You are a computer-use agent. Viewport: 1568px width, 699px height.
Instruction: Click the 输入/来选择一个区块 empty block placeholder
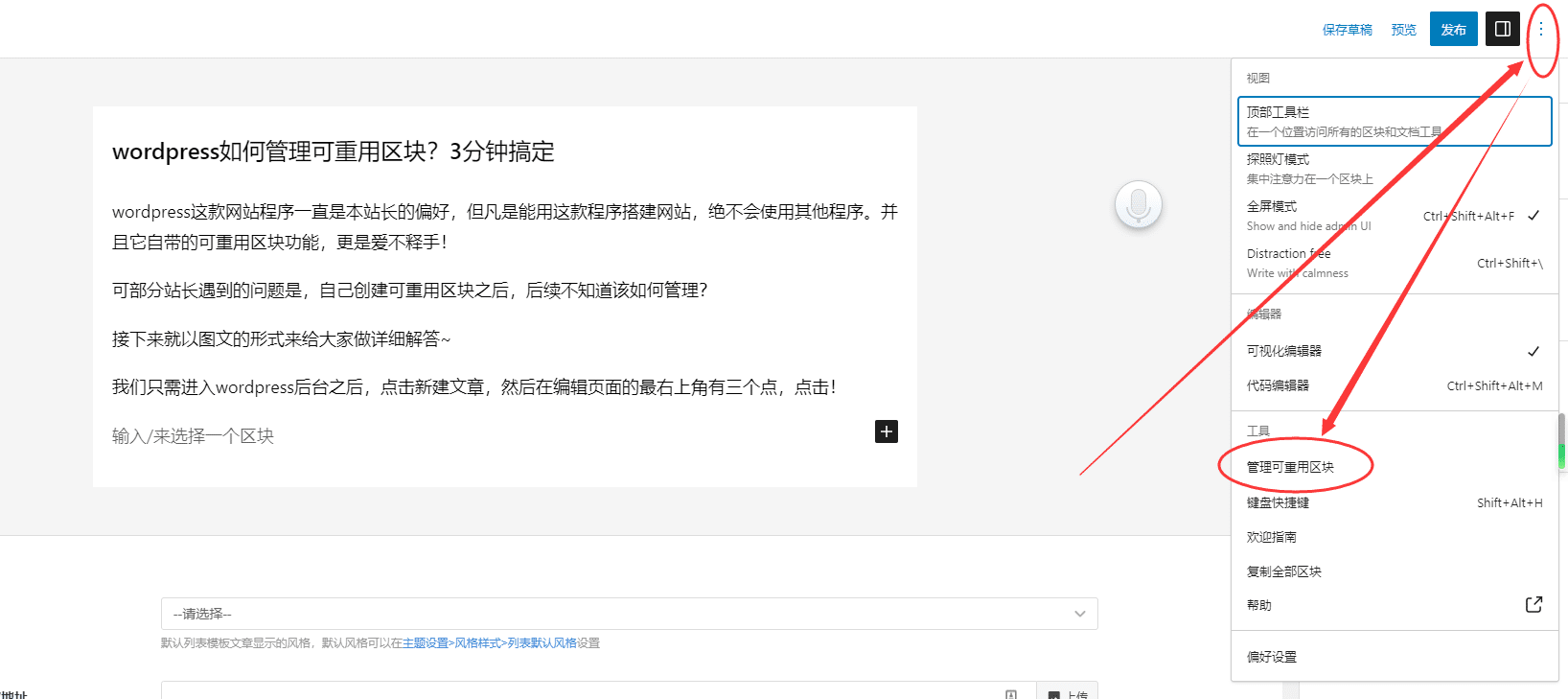(193, 436)
